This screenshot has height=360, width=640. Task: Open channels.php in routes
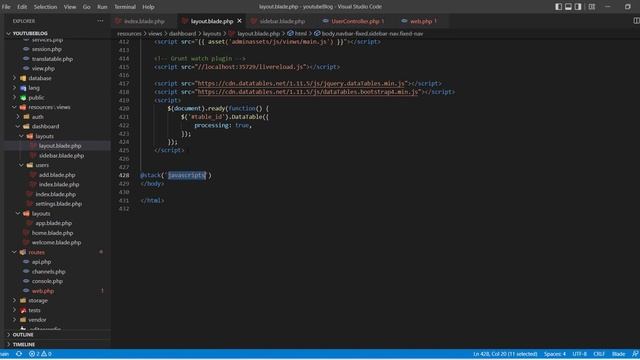pos(49,271)
